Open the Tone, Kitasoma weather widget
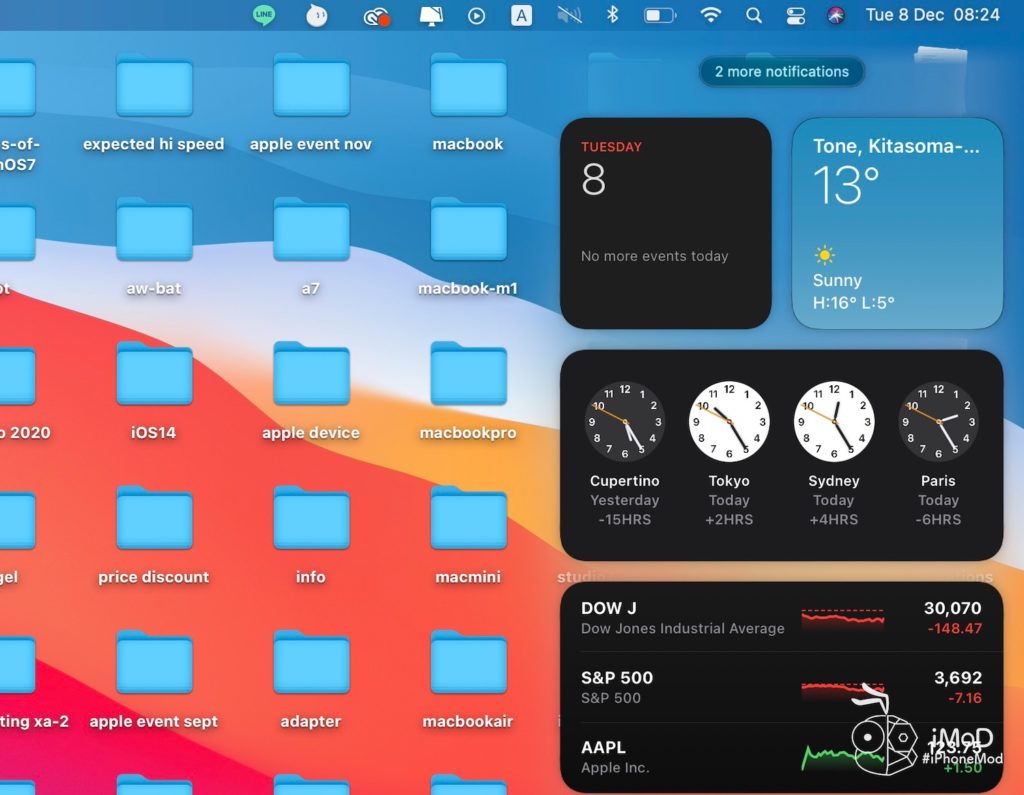Image resolution: width=1024 pixels, height=795 pixels. click(x=897, y=223)
